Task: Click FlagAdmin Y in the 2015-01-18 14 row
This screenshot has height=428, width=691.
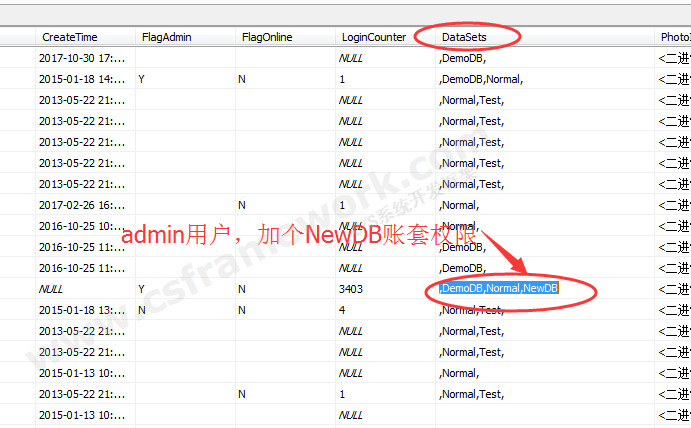Action: (x=142, y=79)
